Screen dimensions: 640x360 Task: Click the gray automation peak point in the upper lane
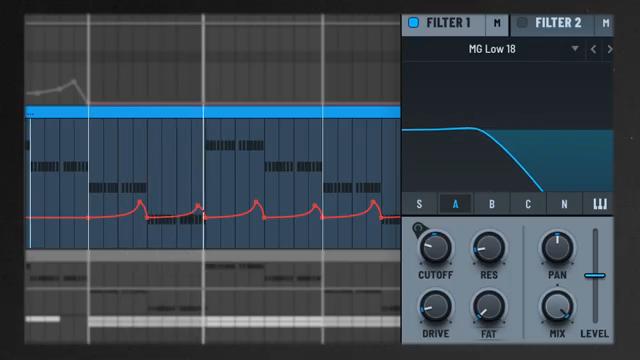(73, 81)
